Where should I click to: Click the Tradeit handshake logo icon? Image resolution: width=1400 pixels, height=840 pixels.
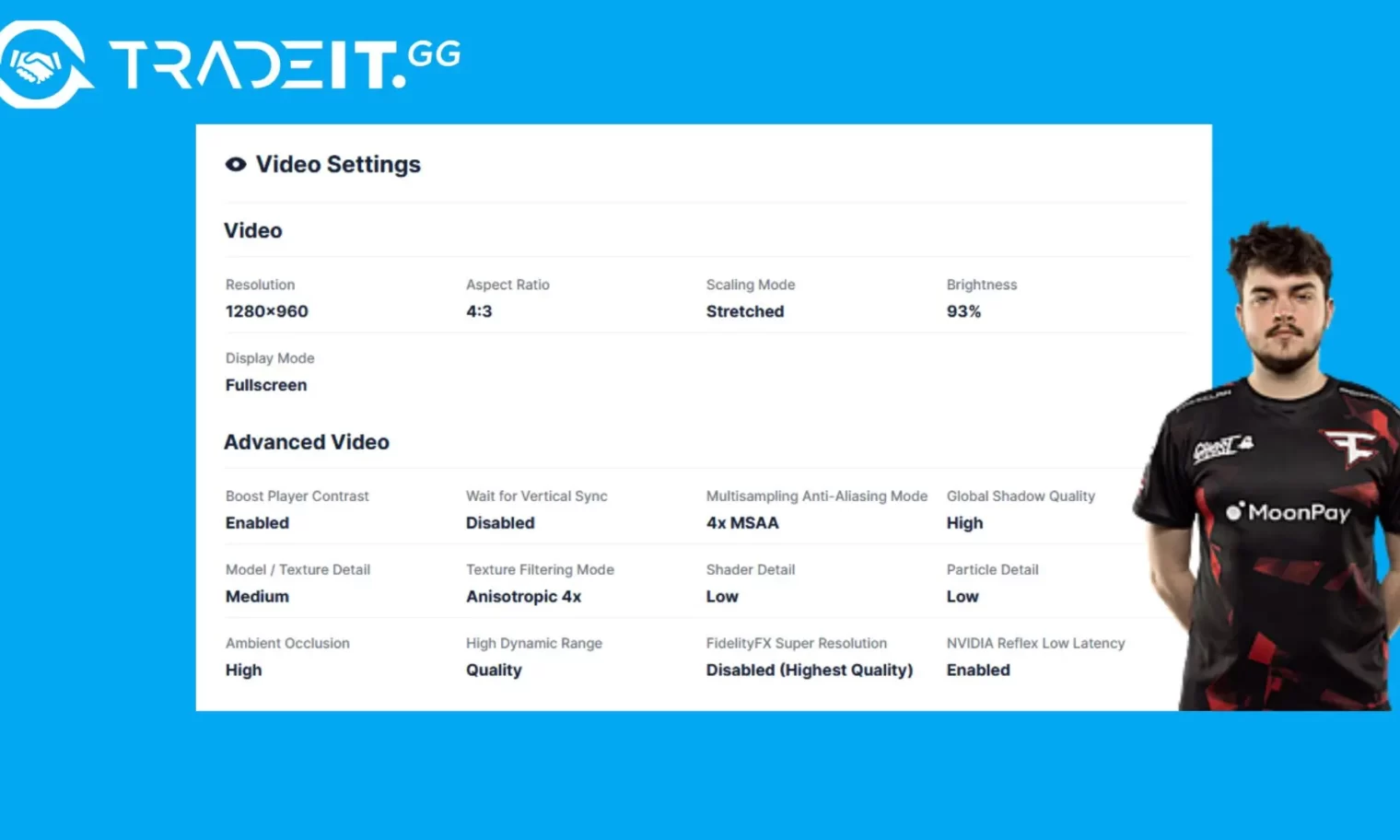tap(43, 64)
